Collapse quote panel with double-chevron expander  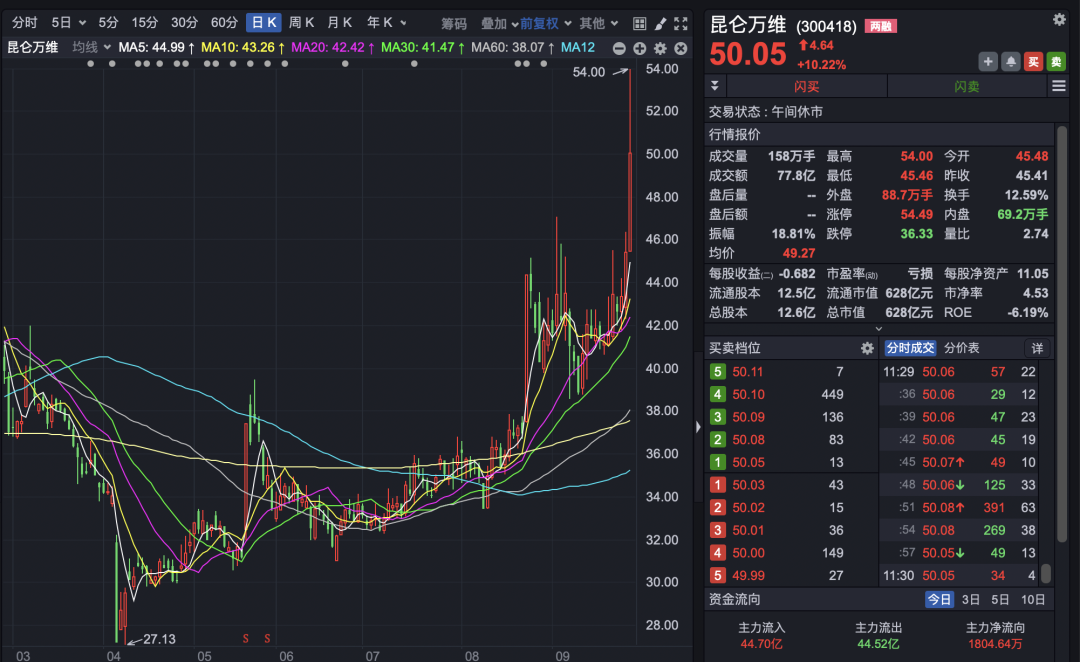tap(714, 85)
